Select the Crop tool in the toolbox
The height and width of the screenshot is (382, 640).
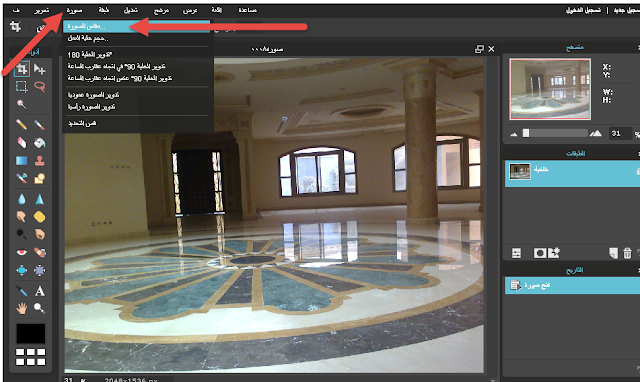(22, 69)
